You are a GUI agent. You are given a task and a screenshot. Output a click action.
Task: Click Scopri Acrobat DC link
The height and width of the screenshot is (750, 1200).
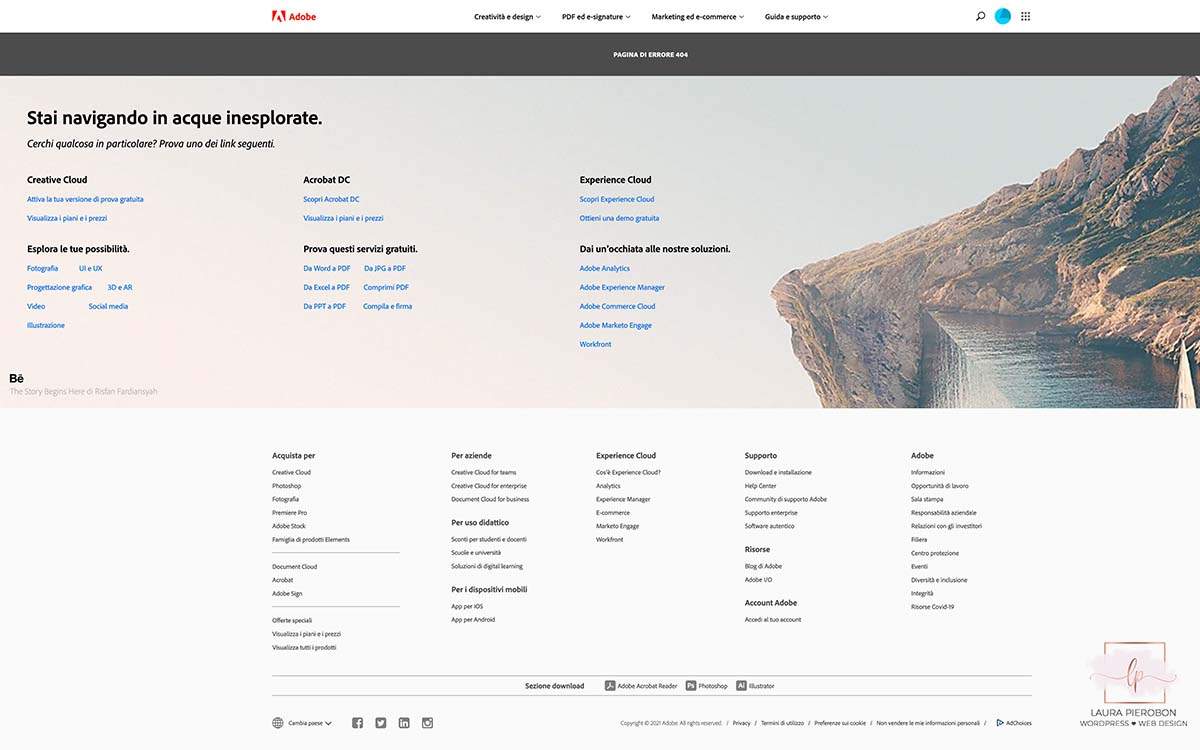coord(331,199)
